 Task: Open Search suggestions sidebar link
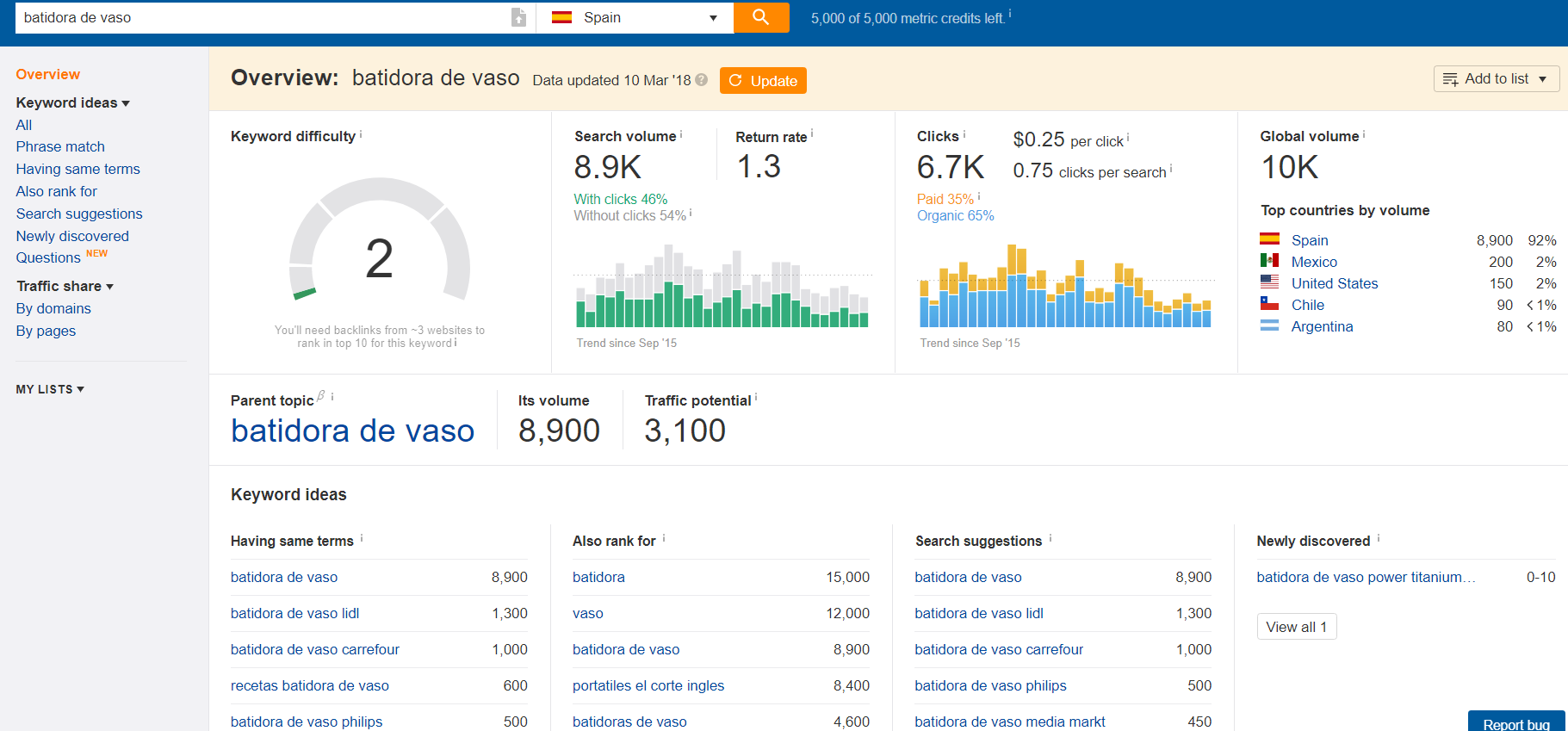click(x=79, y=214)
